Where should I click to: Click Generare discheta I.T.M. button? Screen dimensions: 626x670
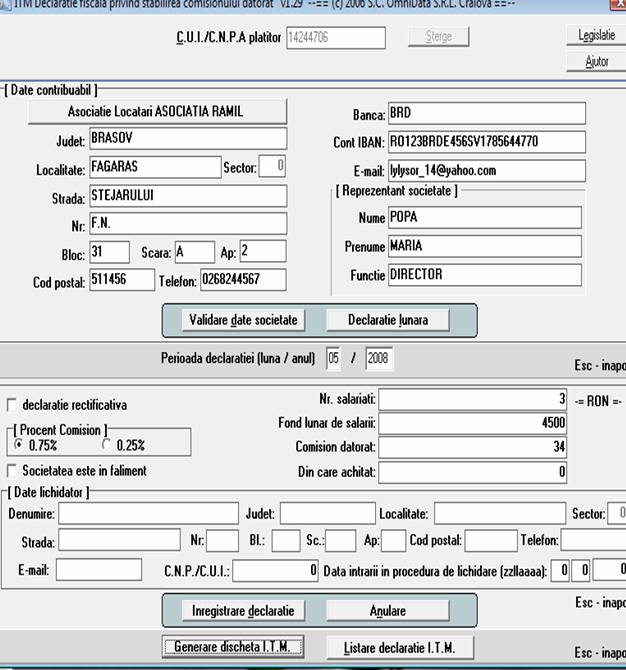pos(232,647)
